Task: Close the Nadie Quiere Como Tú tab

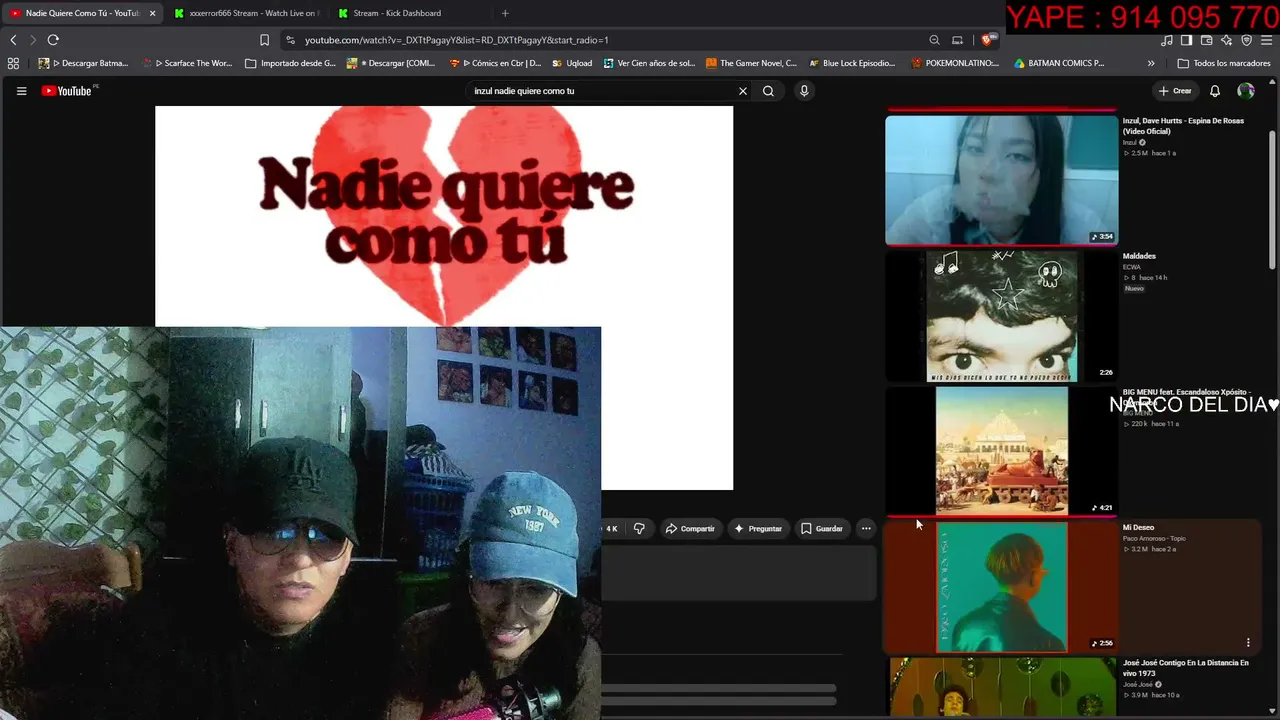Action: [153, 13]
